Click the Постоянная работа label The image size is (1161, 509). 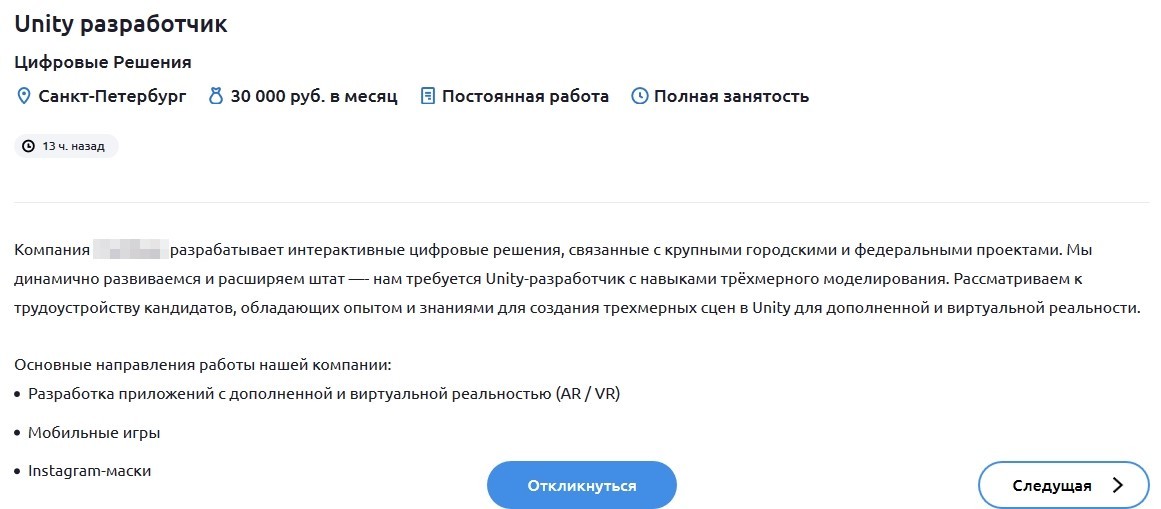525,97
